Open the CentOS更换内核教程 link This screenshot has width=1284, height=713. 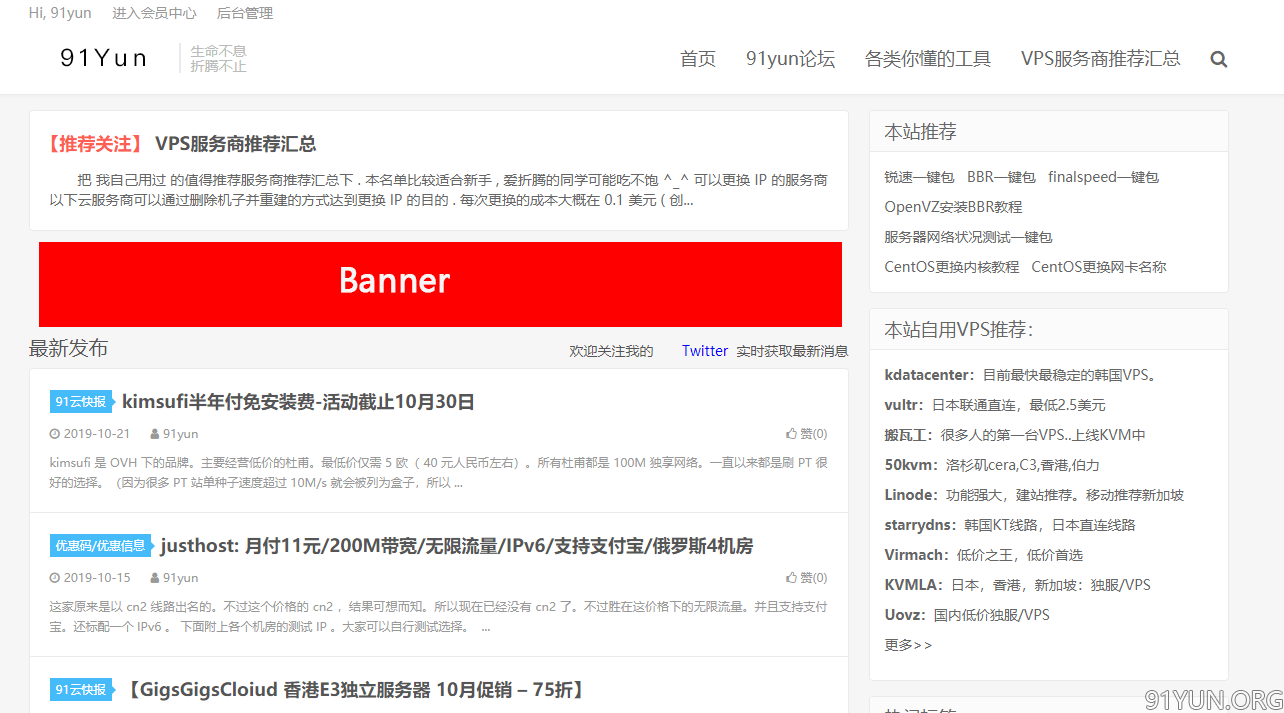(951, 267)
